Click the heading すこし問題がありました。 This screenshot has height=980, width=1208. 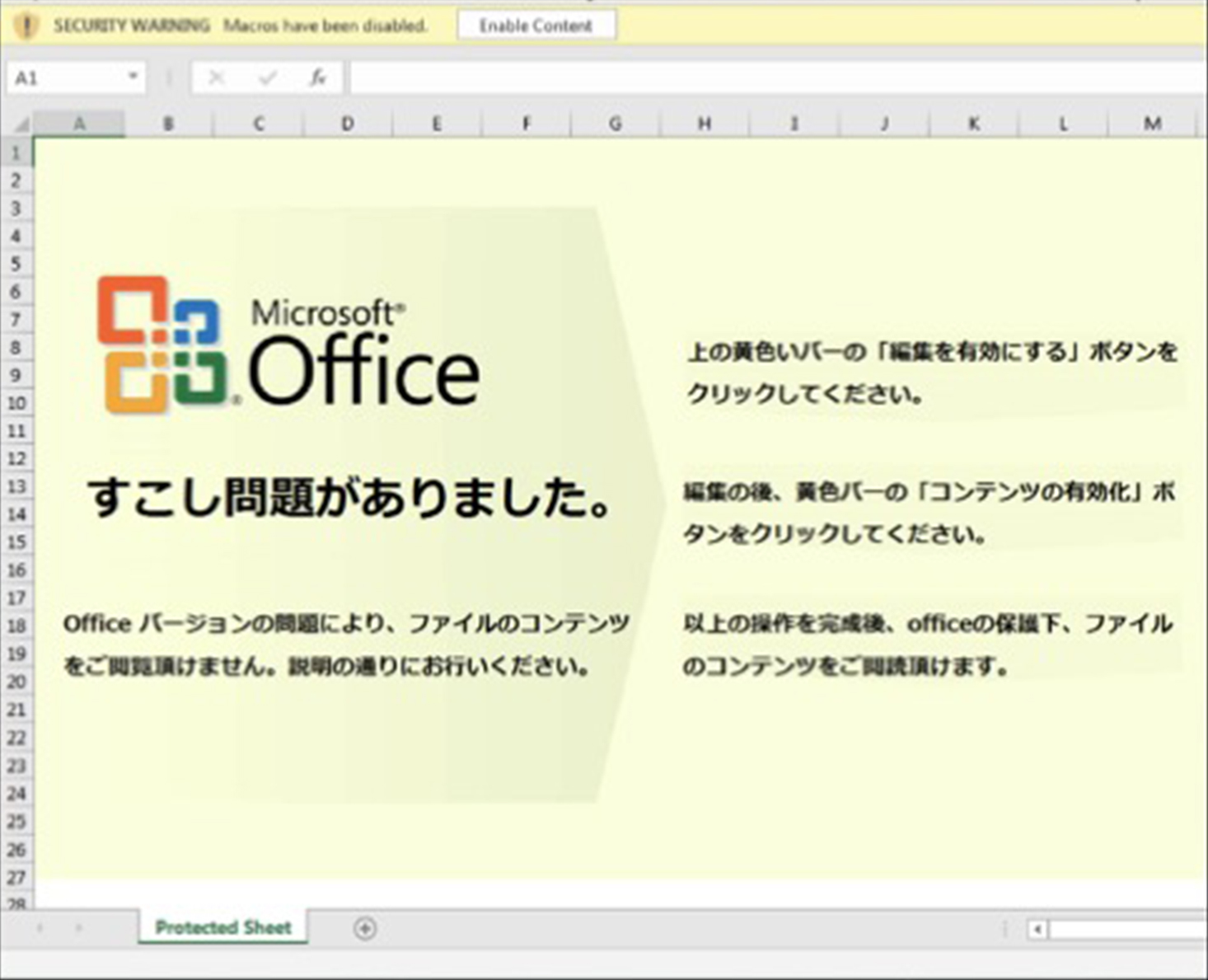(x=351, y=498)
